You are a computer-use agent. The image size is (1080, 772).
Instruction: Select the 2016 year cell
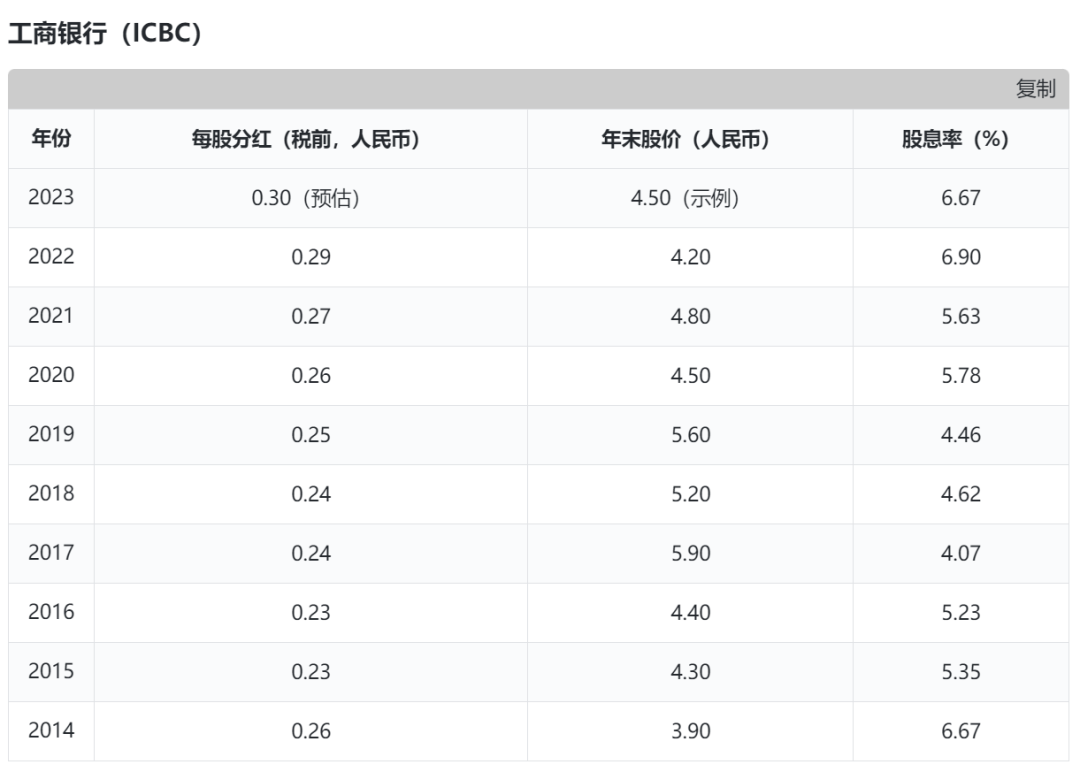(51, 612)
